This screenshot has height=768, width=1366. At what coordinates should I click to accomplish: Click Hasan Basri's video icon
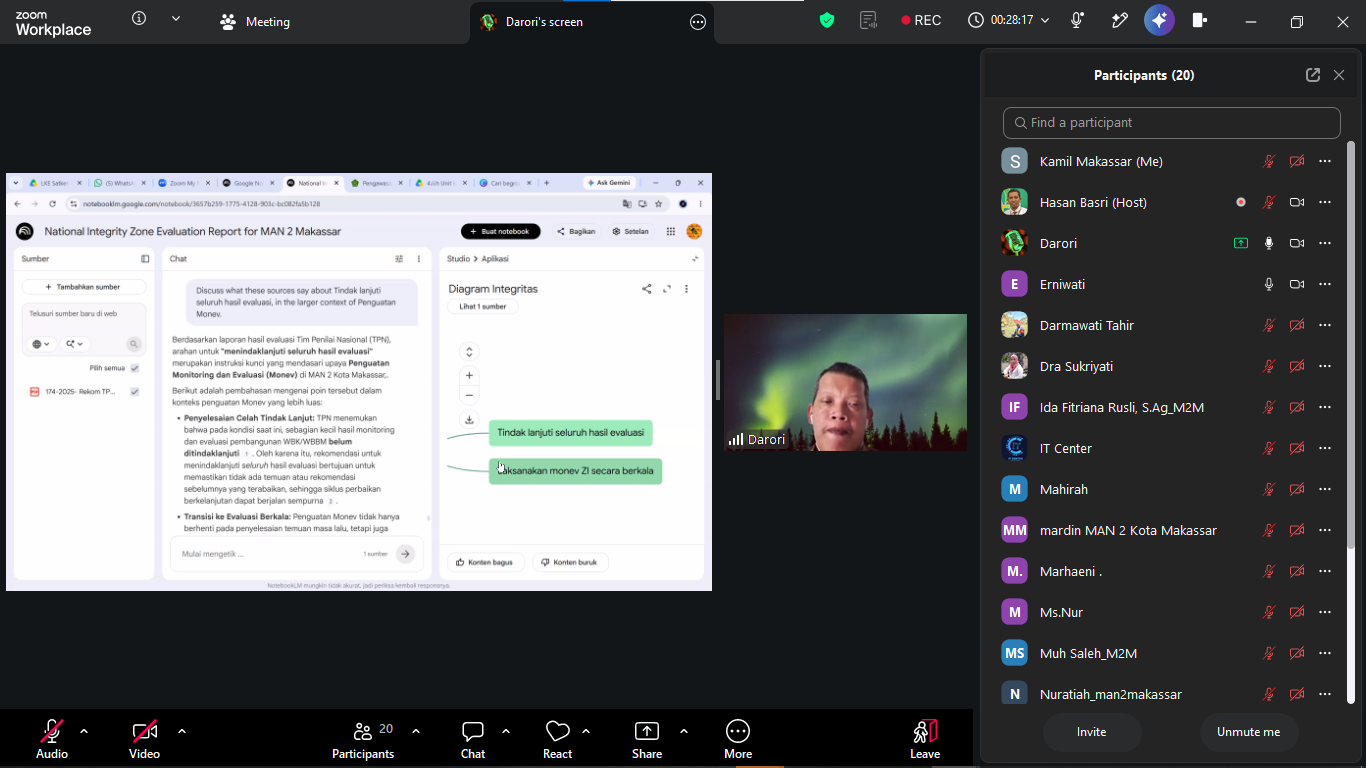1297,202
